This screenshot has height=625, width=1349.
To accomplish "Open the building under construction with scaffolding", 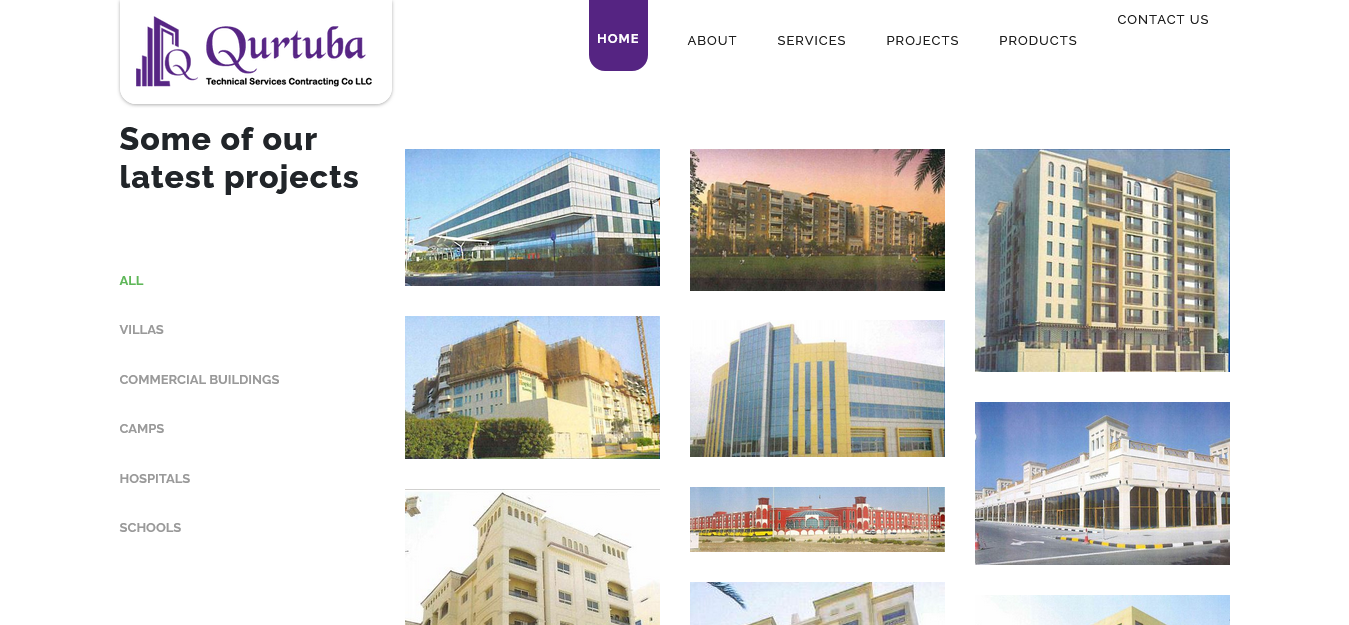I will pyautogui.click(x=532, y=388).
